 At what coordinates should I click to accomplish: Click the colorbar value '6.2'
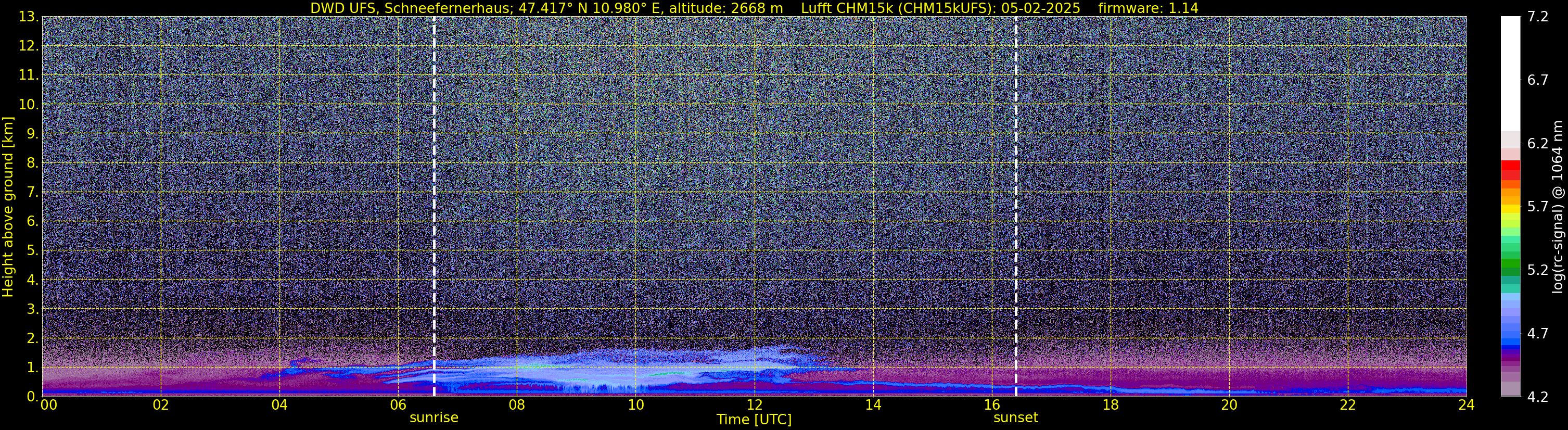click(1538, 143)
